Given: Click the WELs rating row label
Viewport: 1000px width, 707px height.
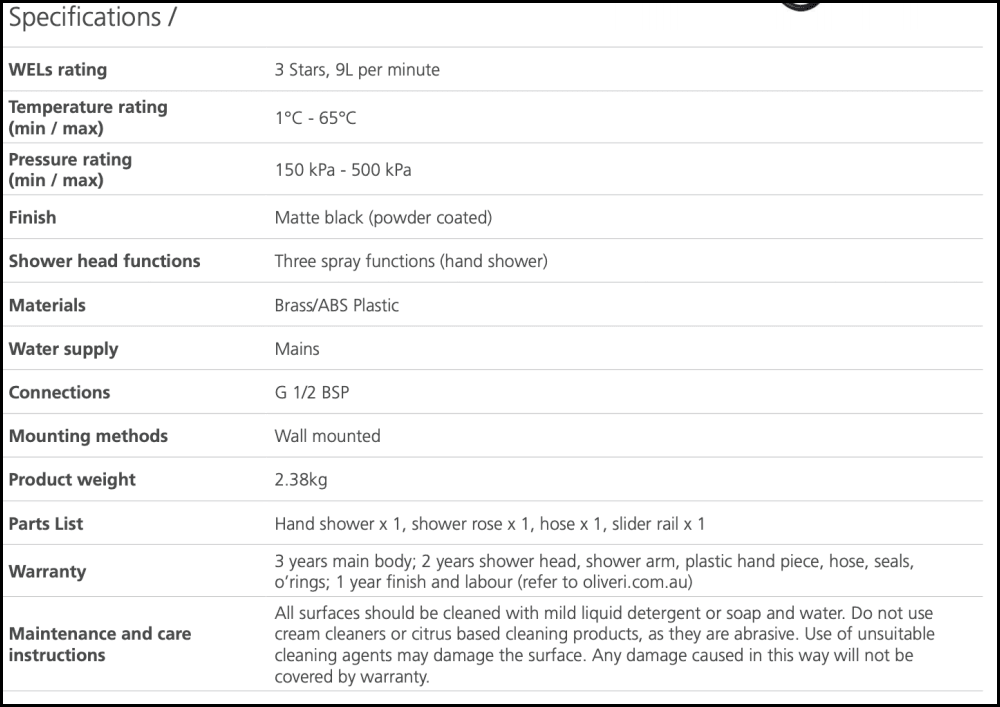Looking at the screenshot, I should (58, 70).
